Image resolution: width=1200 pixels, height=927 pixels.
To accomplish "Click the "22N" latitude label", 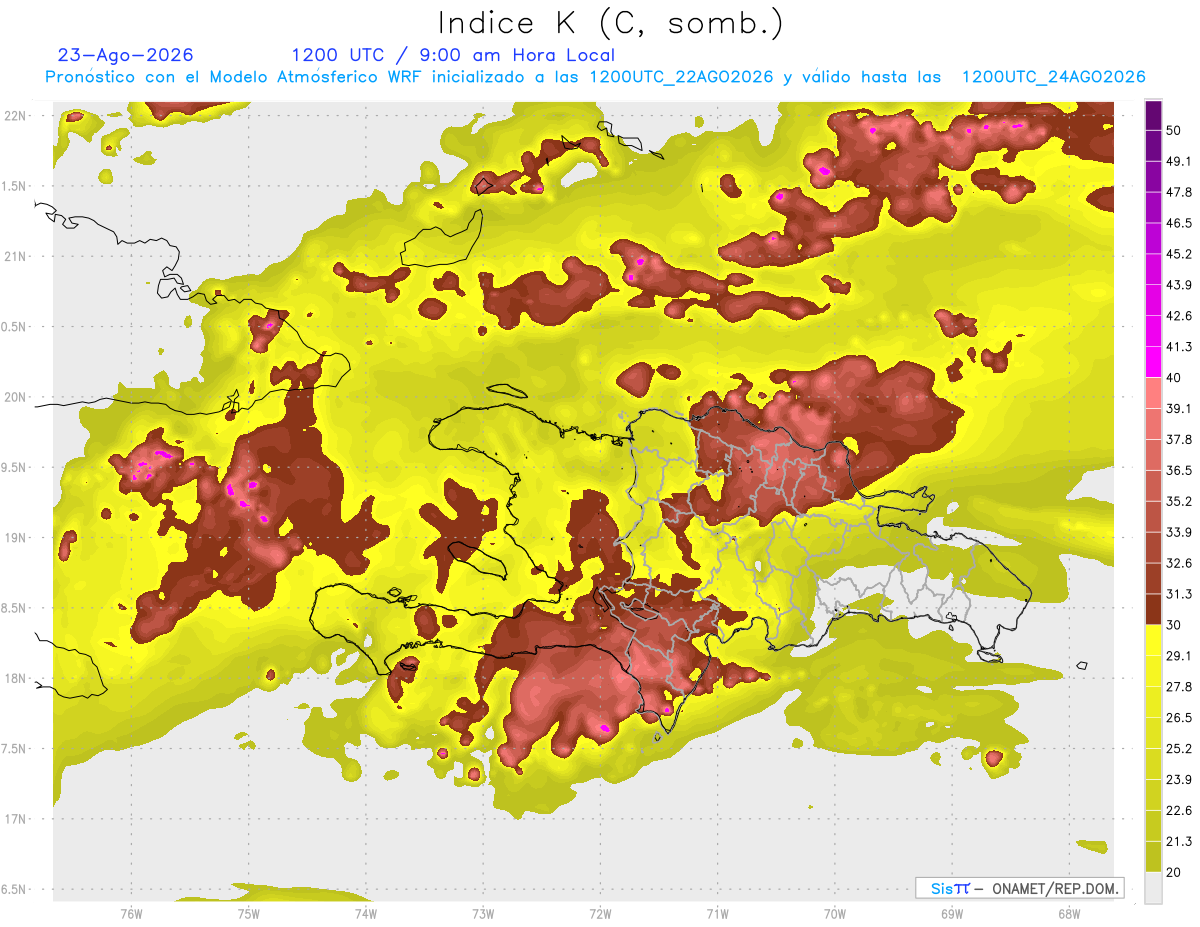I will (15, 116).
